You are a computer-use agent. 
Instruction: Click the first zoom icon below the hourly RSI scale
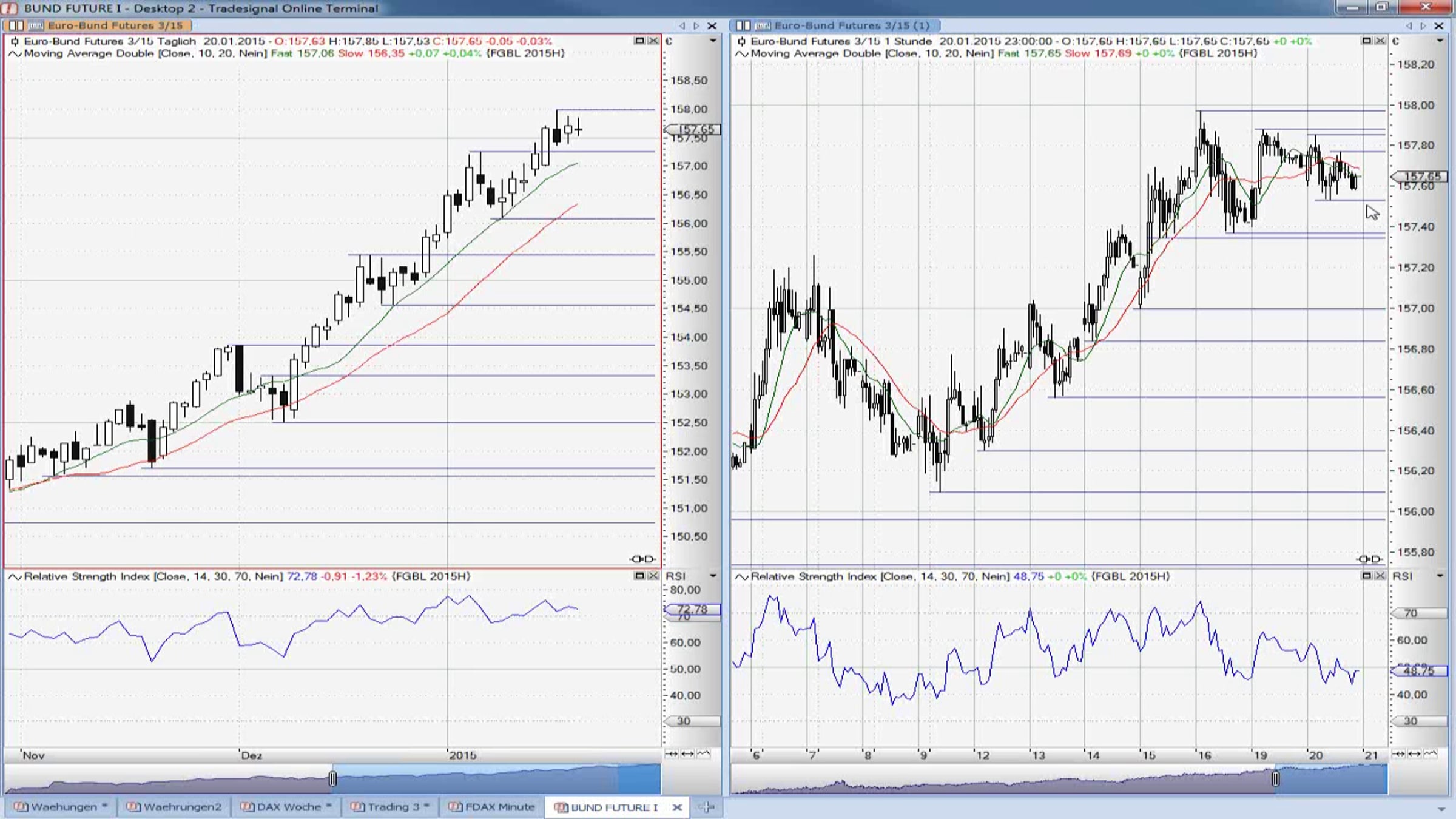pyautogui.click(x=1398, y=754)
